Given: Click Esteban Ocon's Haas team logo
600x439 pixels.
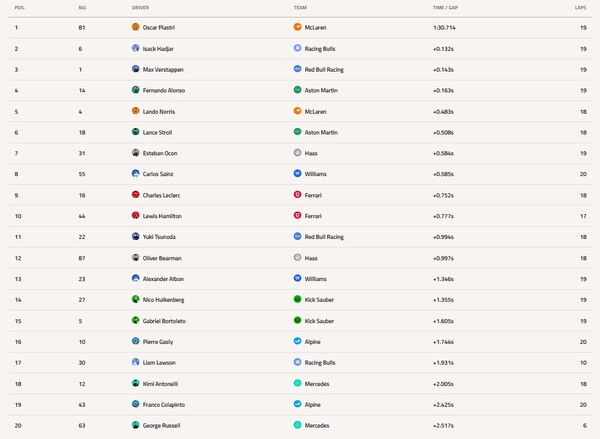Looking at the screenshot, I should click(297, 152).
